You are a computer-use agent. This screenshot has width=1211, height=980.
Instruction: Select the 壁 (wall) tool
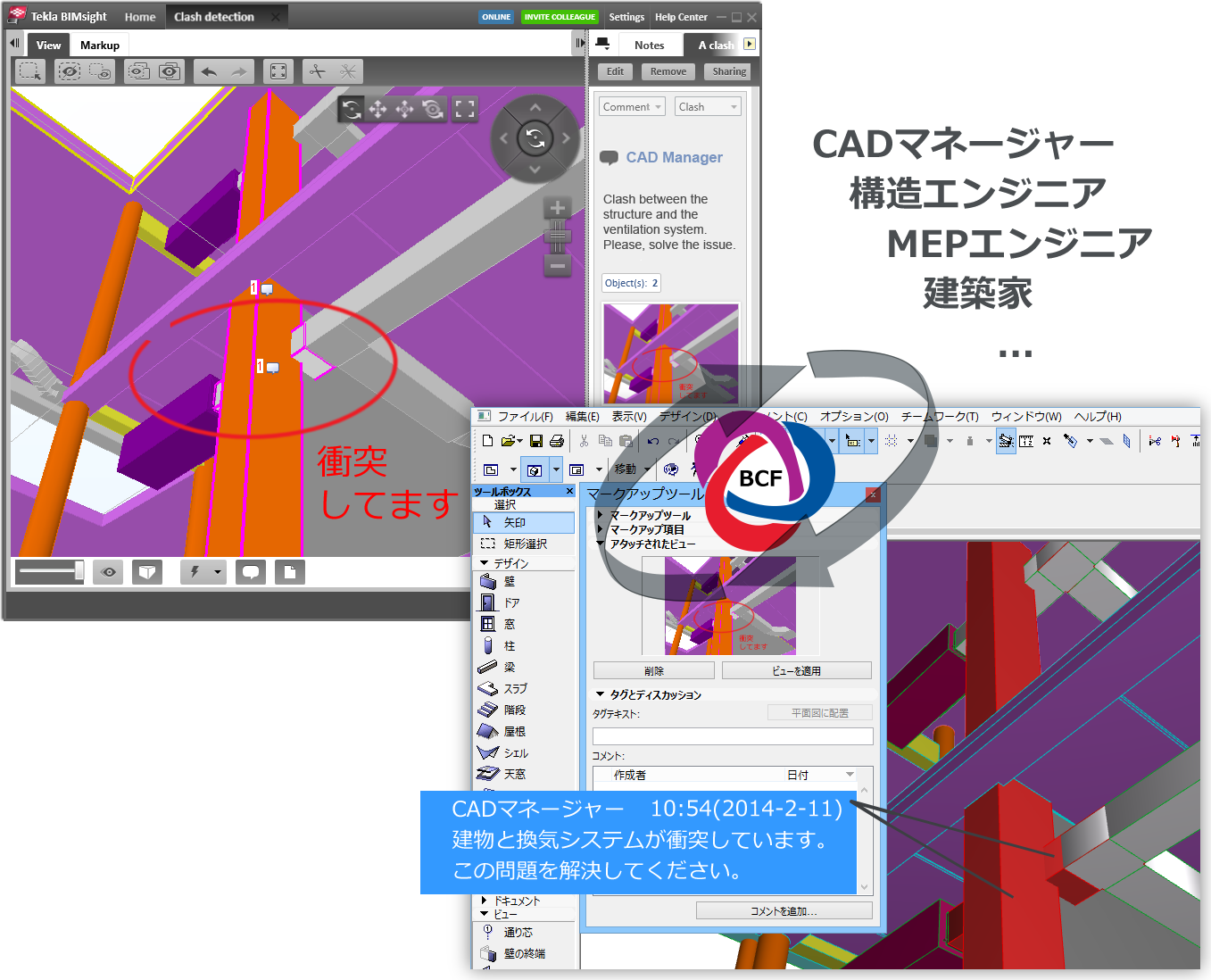508,581
